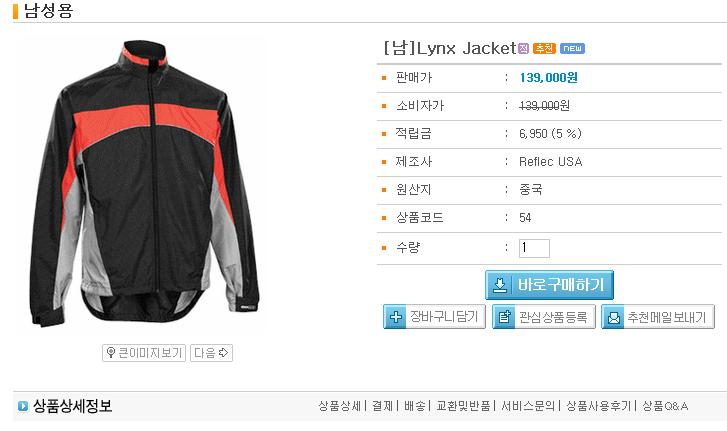Open the 상품Q&A section
727x431 pixels.
665,406
